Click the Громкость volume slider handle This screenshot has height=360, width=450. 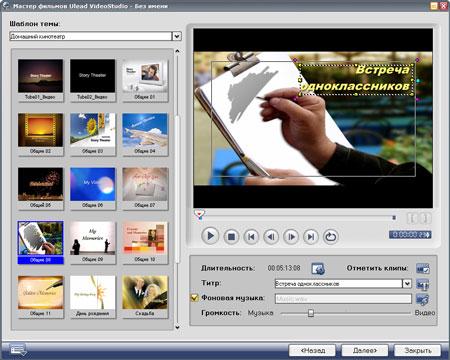coord(311,313)
